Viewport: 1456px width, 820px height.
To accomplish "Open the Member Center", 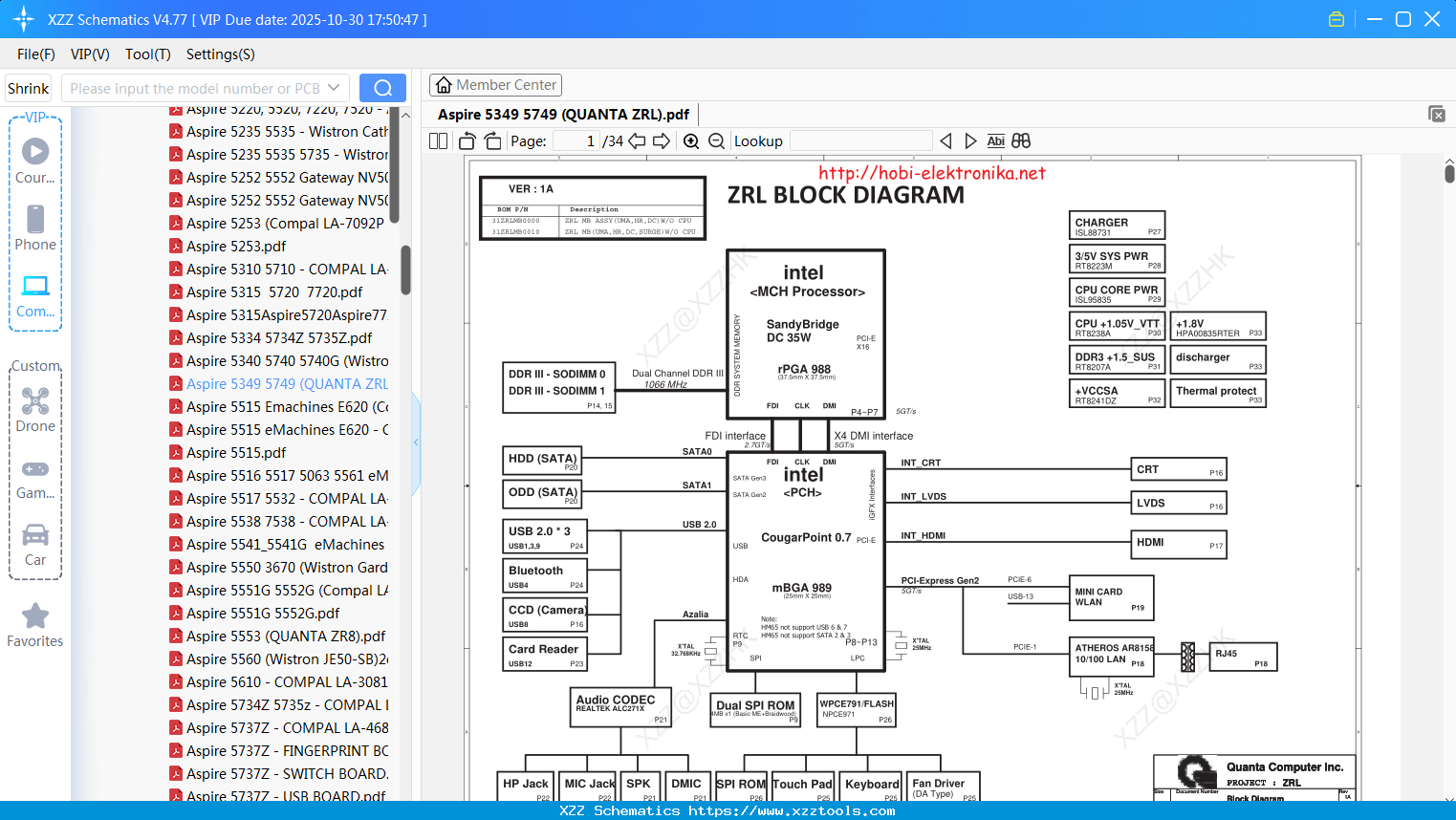I will pyautogui.click(x=495, y=85).
